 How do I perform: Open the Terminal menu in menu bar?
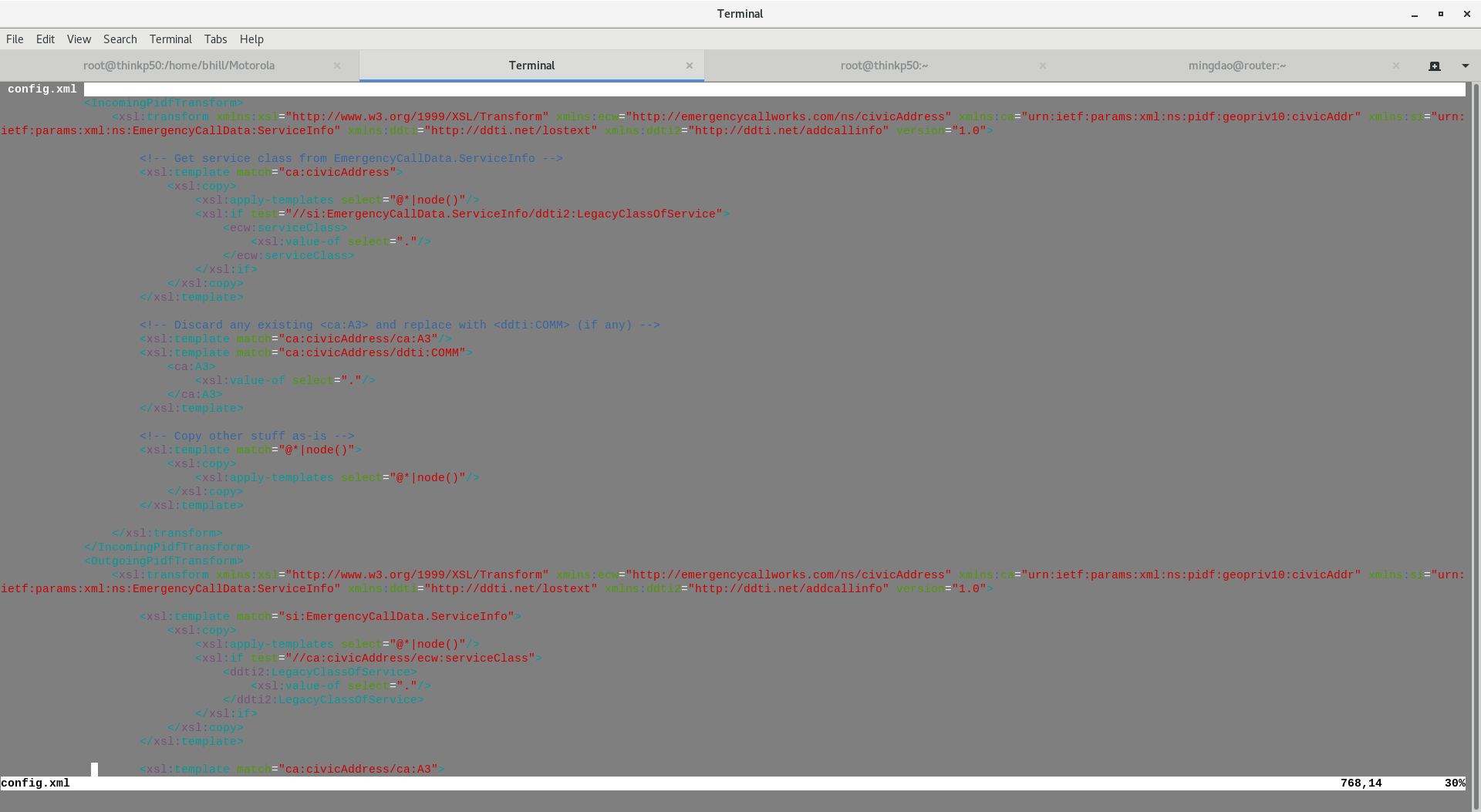(x=170, y=39)
